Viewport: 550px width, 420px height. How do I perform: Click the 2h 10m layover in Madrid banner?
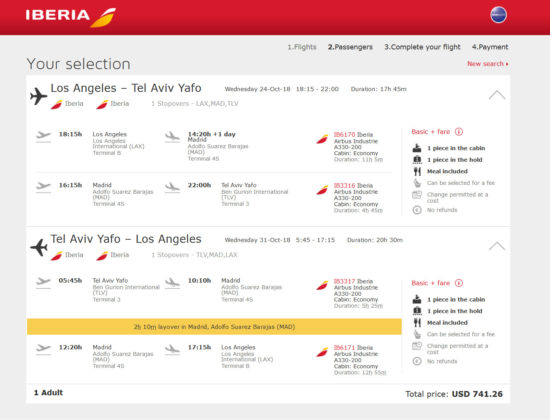point(214,327)
